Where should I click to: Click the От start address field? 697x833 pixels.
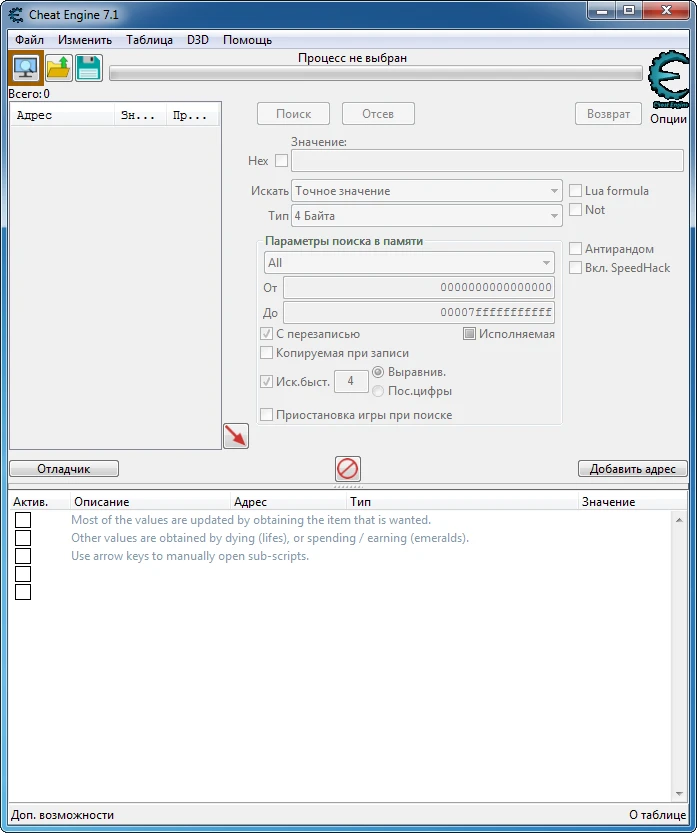coord(419,287)
